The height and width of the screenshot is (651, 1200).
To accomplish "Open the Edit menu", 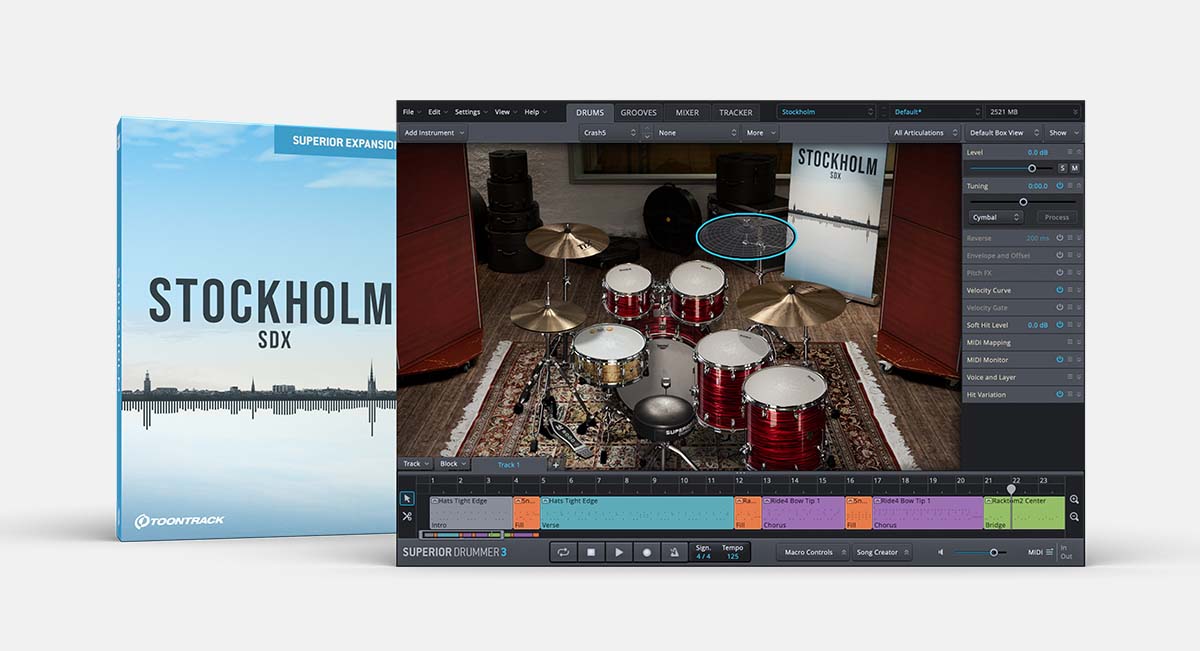I will (x=437, y=112).
